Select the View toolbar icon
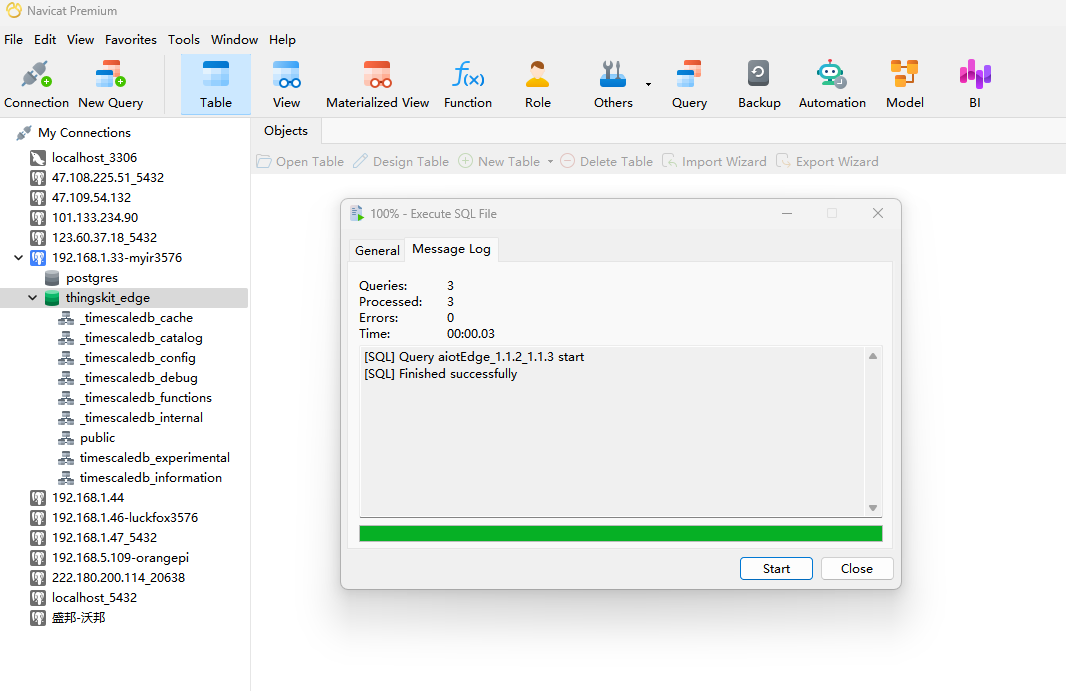This screenshot has width=1066, height=691. point(286,84)
